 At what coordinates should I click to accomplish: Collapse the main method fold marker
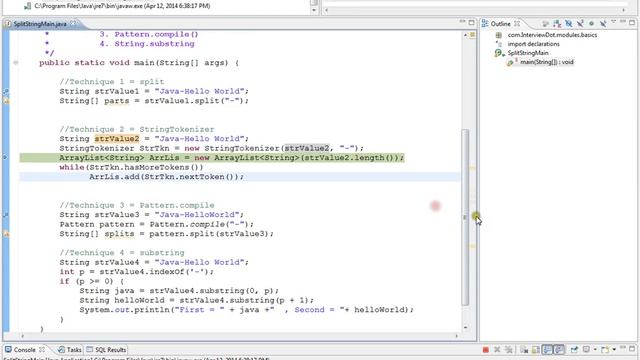pos(16,63)
